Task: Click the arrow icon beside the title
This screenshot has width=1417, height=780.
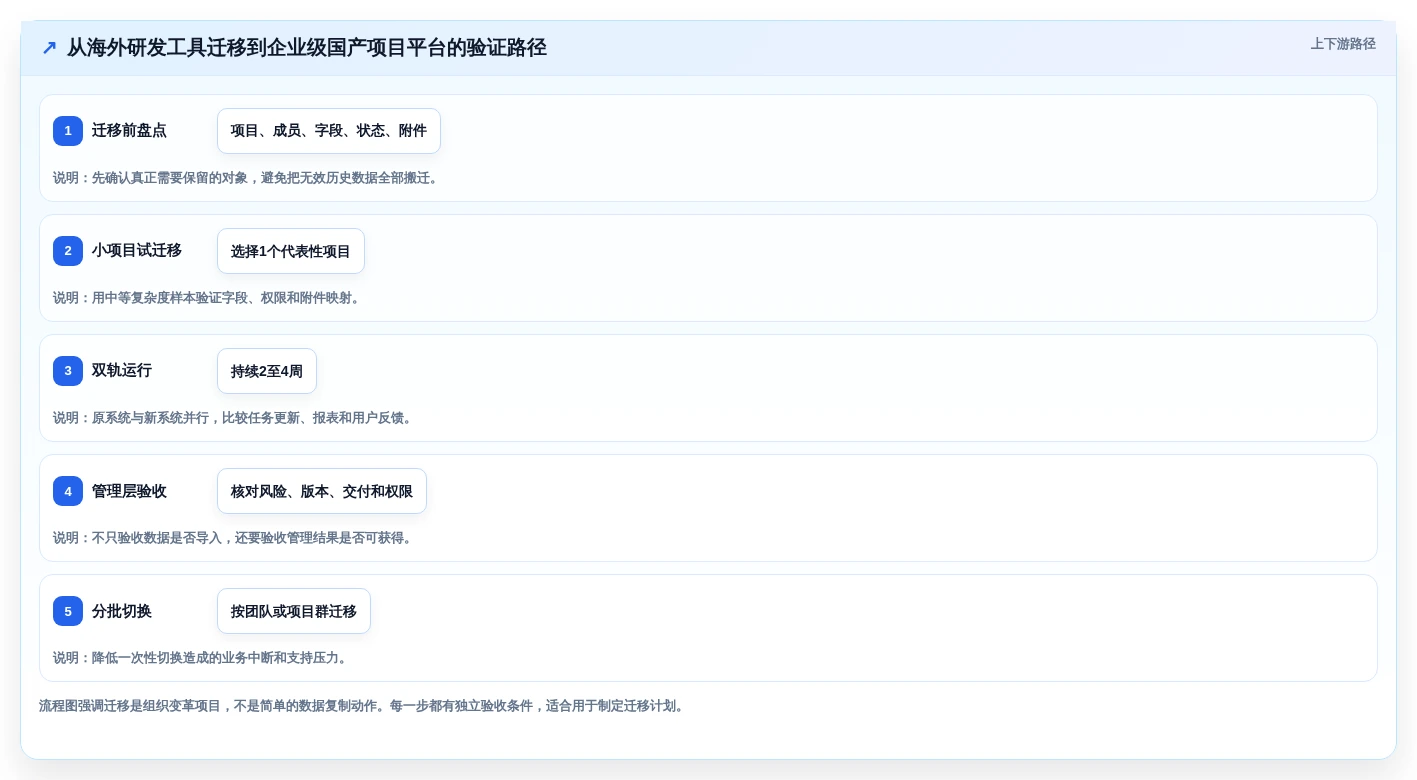Action: [49, 48]
